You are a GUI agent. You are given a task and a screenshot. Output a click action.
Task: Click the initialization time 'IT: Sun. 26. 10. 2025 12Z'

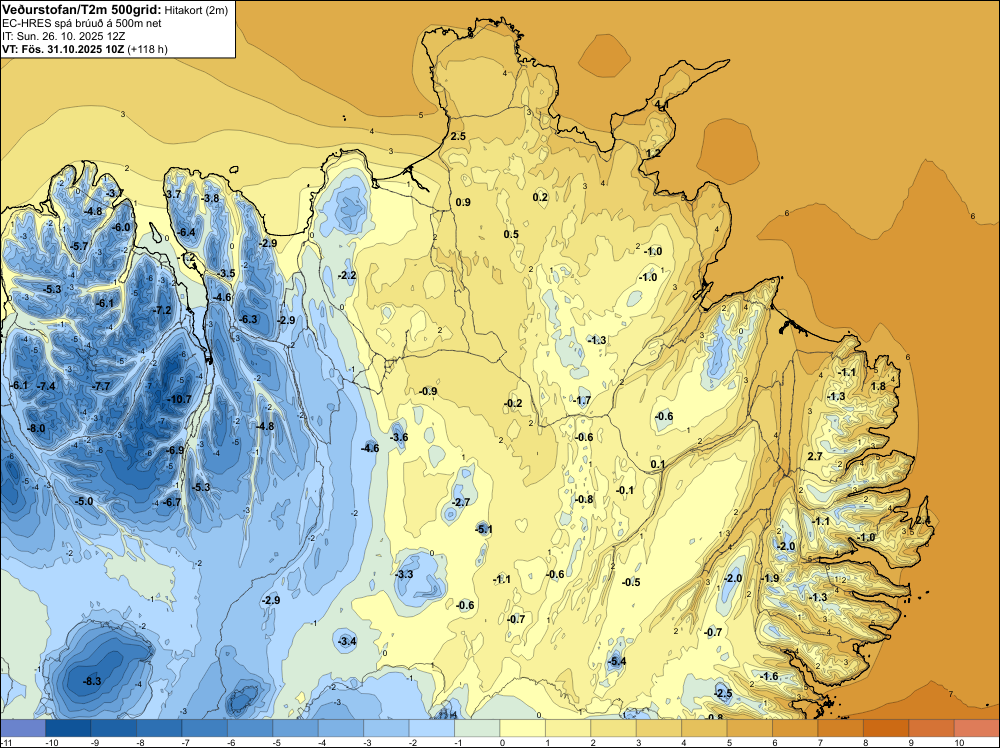[x=64, y=36]
